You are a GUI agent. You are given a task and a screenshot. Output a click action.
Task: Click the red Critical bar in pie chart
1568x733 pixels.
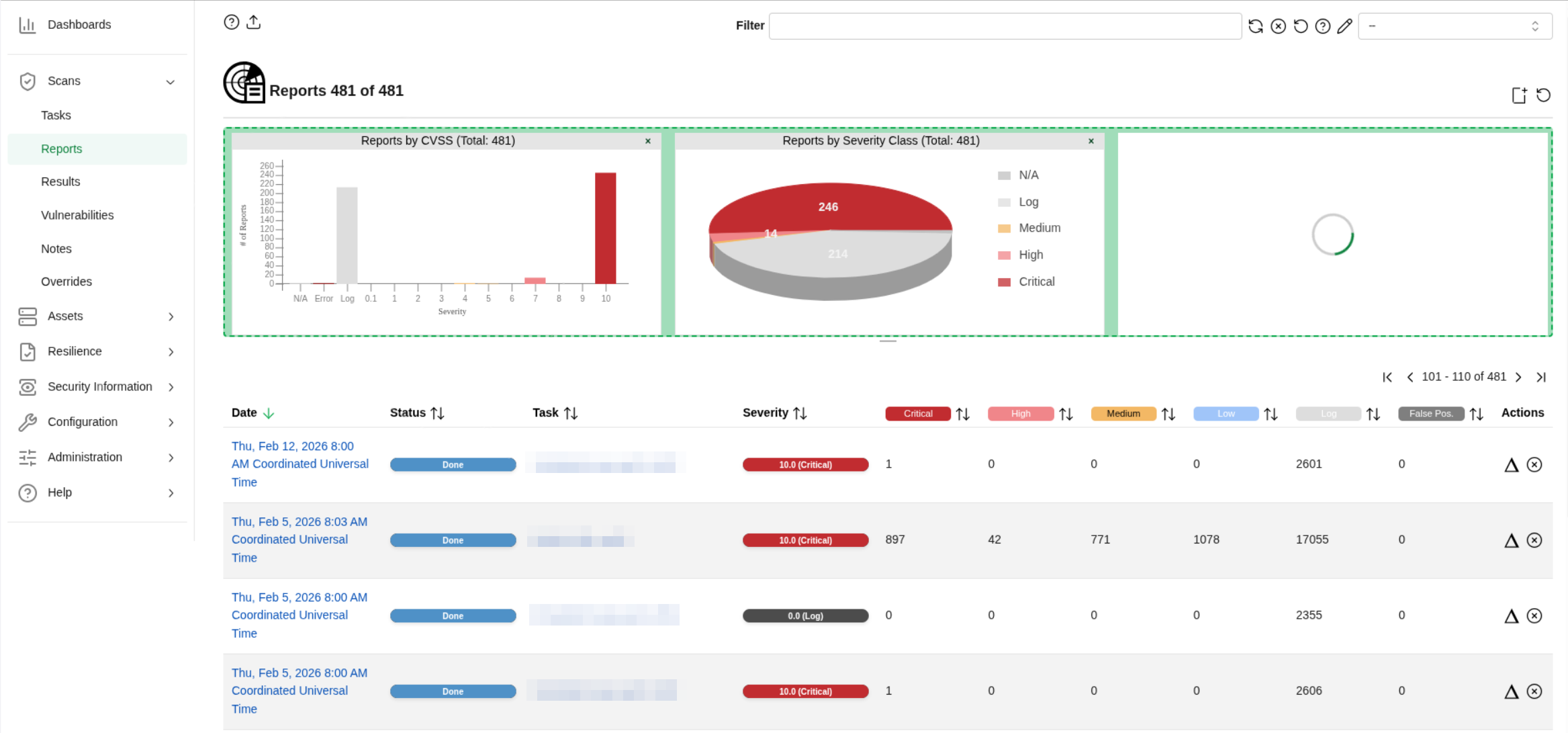[828, 207]
